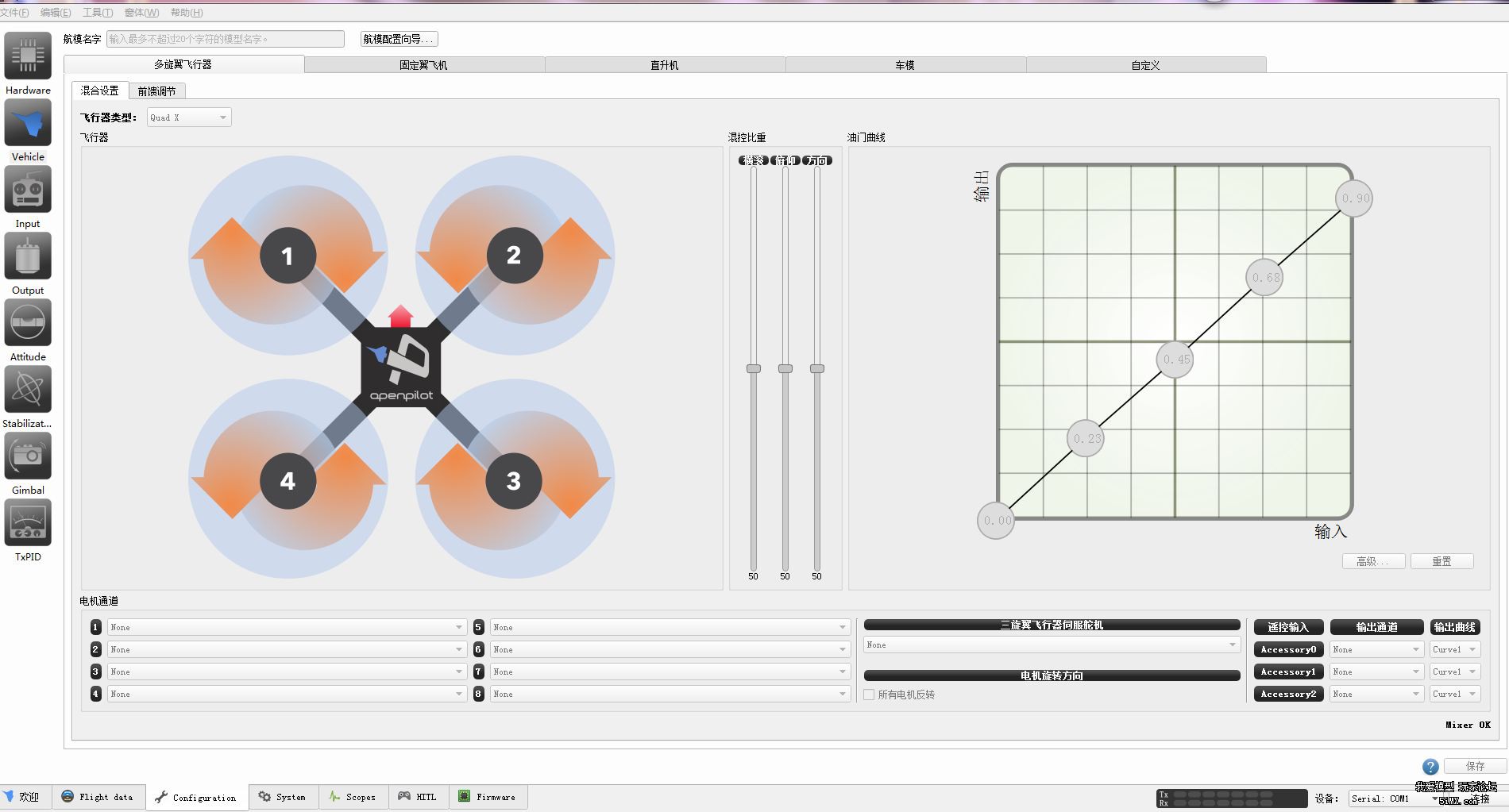Viewport: 1509px width, 812px height.
Task: Open the 窗体(W) menu
Action: click(x=141, y=12)
